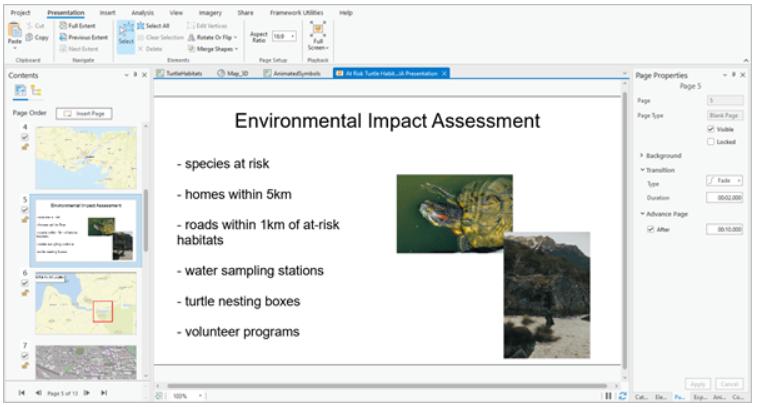Click the lock icon for page 5
Viewport: 757px width, 407px height.
click(x=25, y=220)
